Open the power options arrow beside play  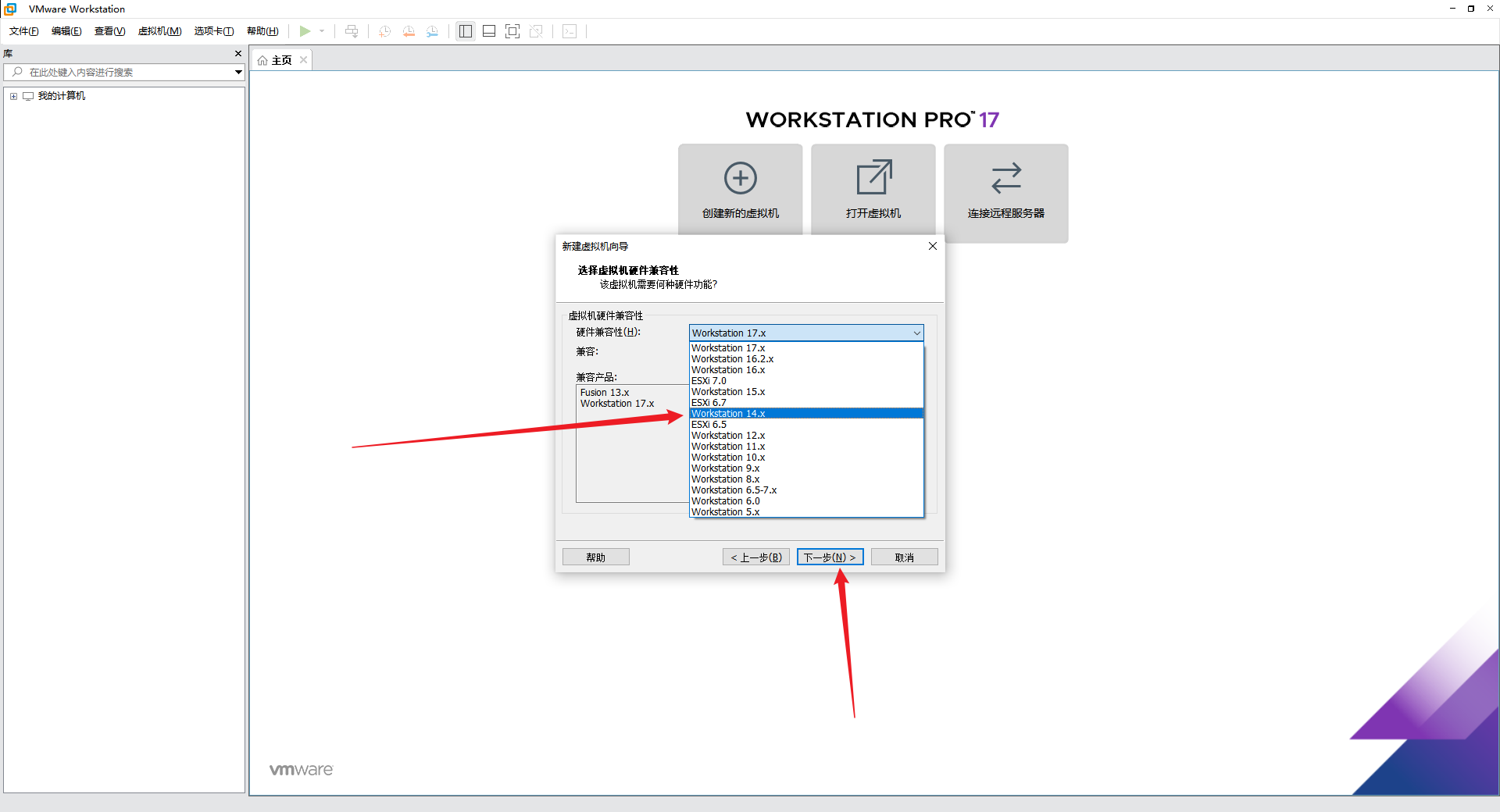coord(322,31)
